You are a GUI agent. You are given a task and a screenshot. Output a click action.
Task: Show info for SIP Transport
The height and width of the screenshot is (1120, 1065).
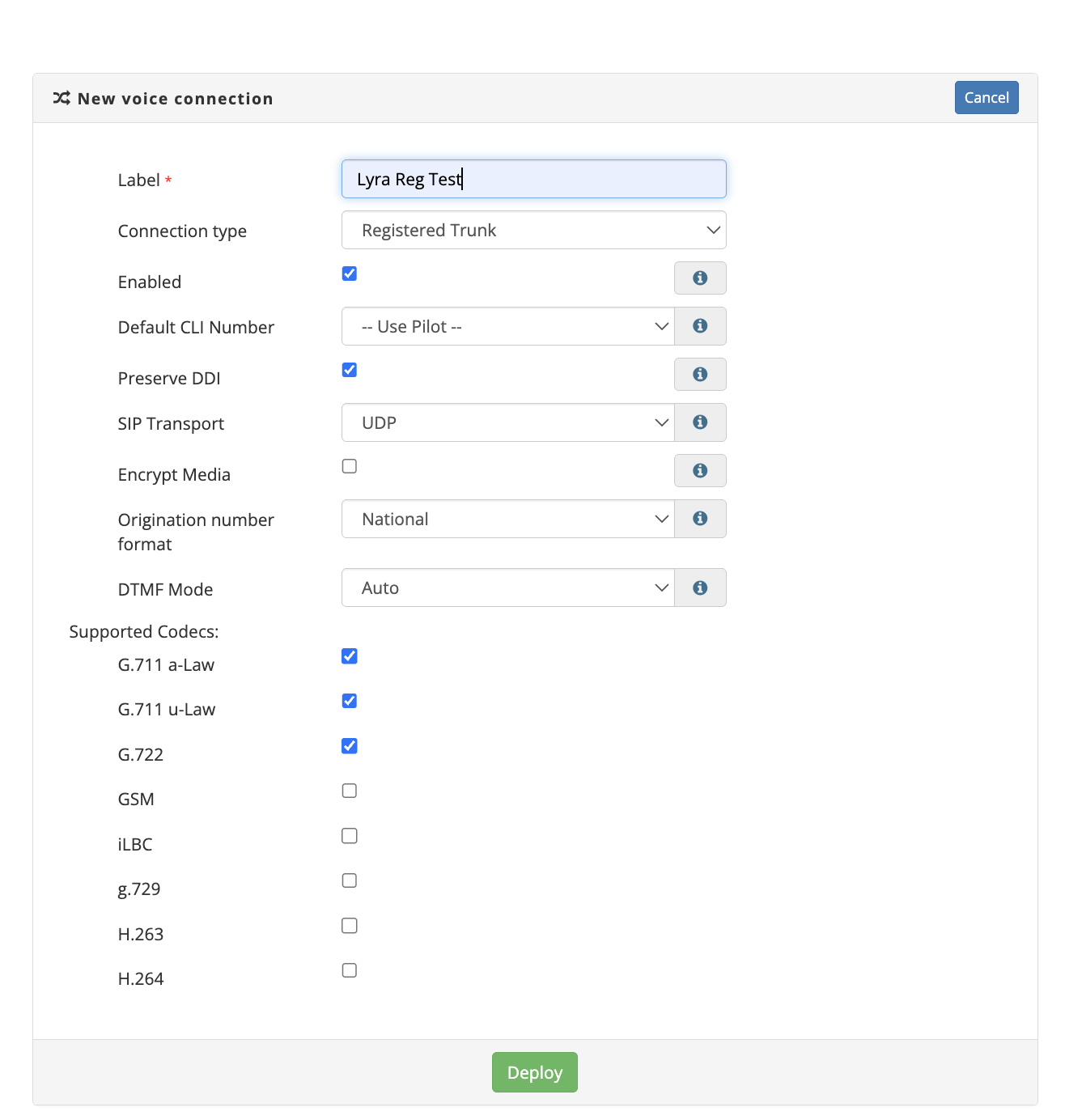coord(700,422)
